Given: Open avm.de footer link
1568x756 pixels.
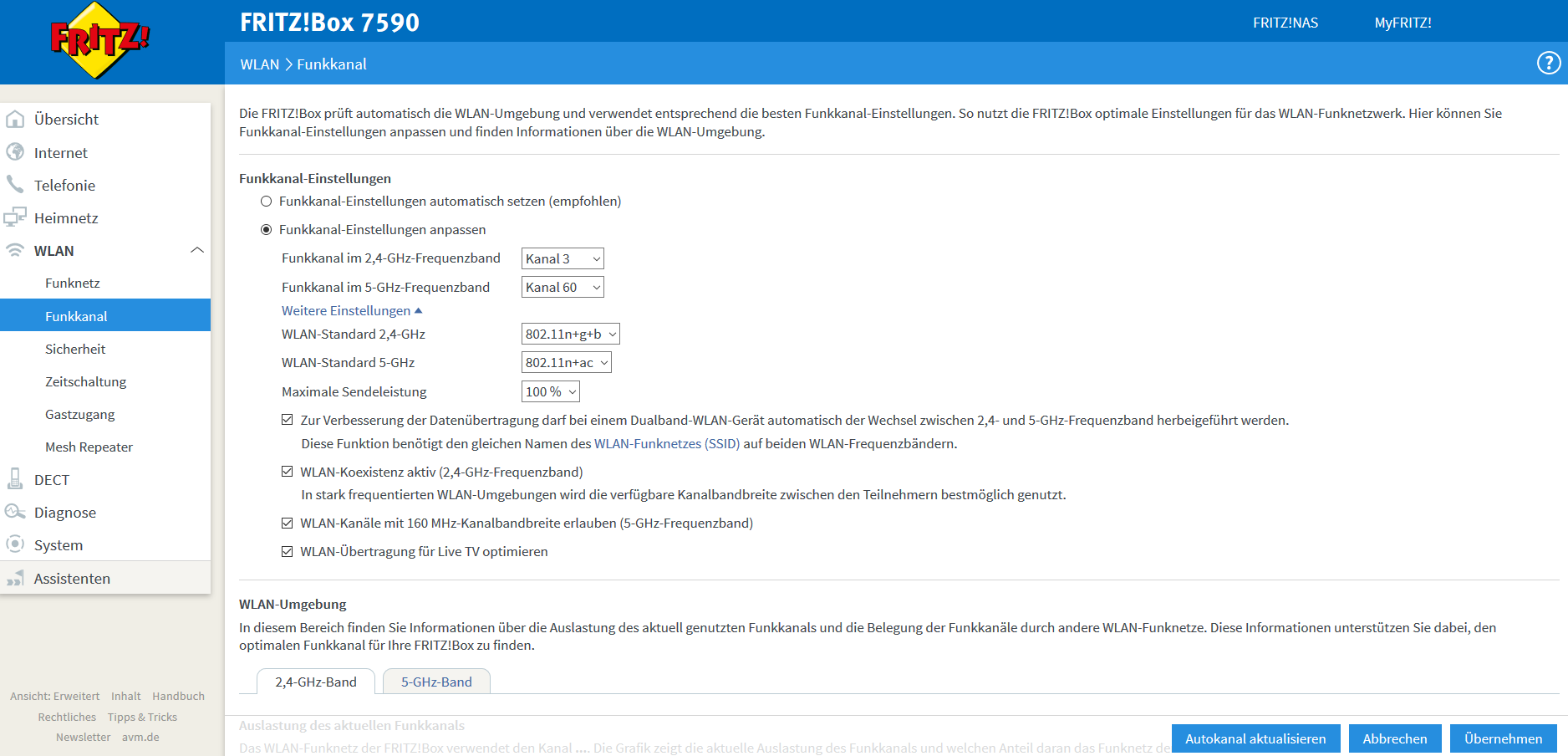Looking at the screenshot, I should (140, 737).
